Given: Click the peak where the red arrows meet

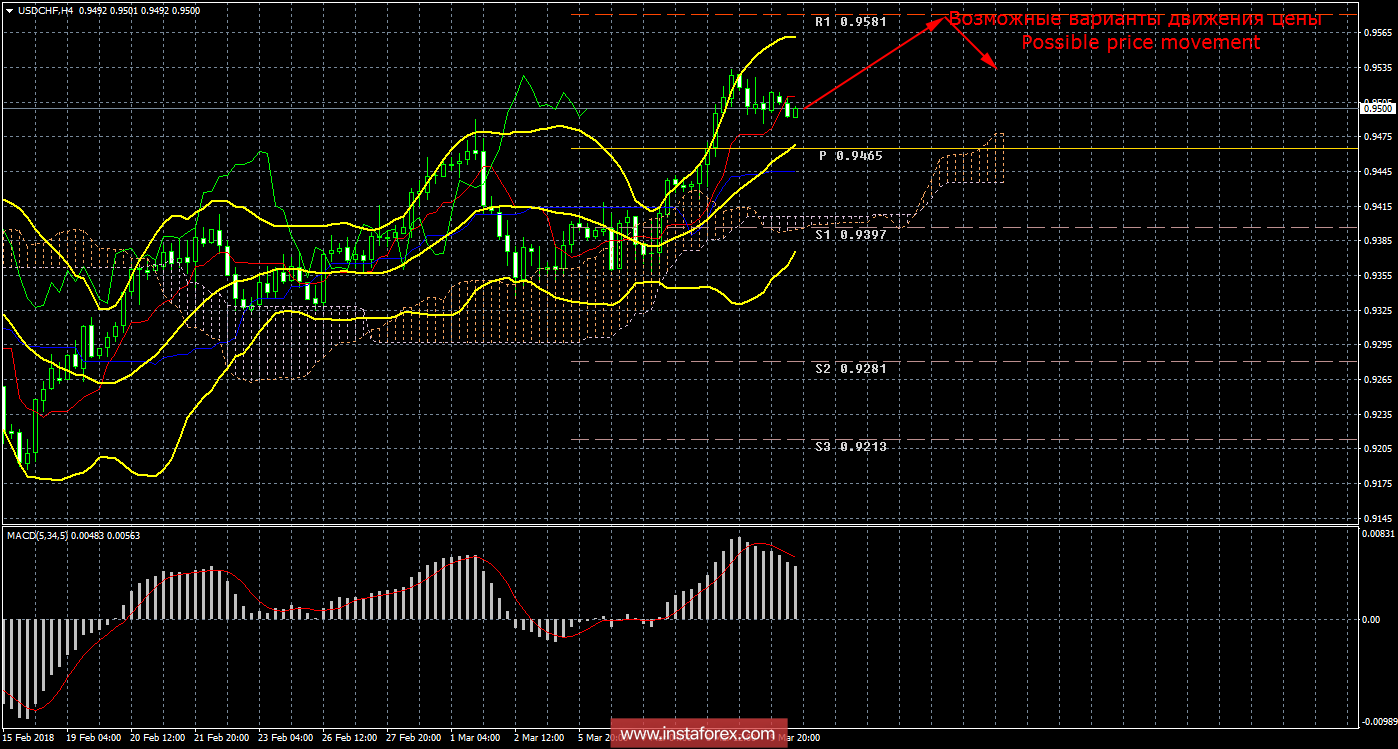Looking at the screenshot, I should (x=942, y=22).
